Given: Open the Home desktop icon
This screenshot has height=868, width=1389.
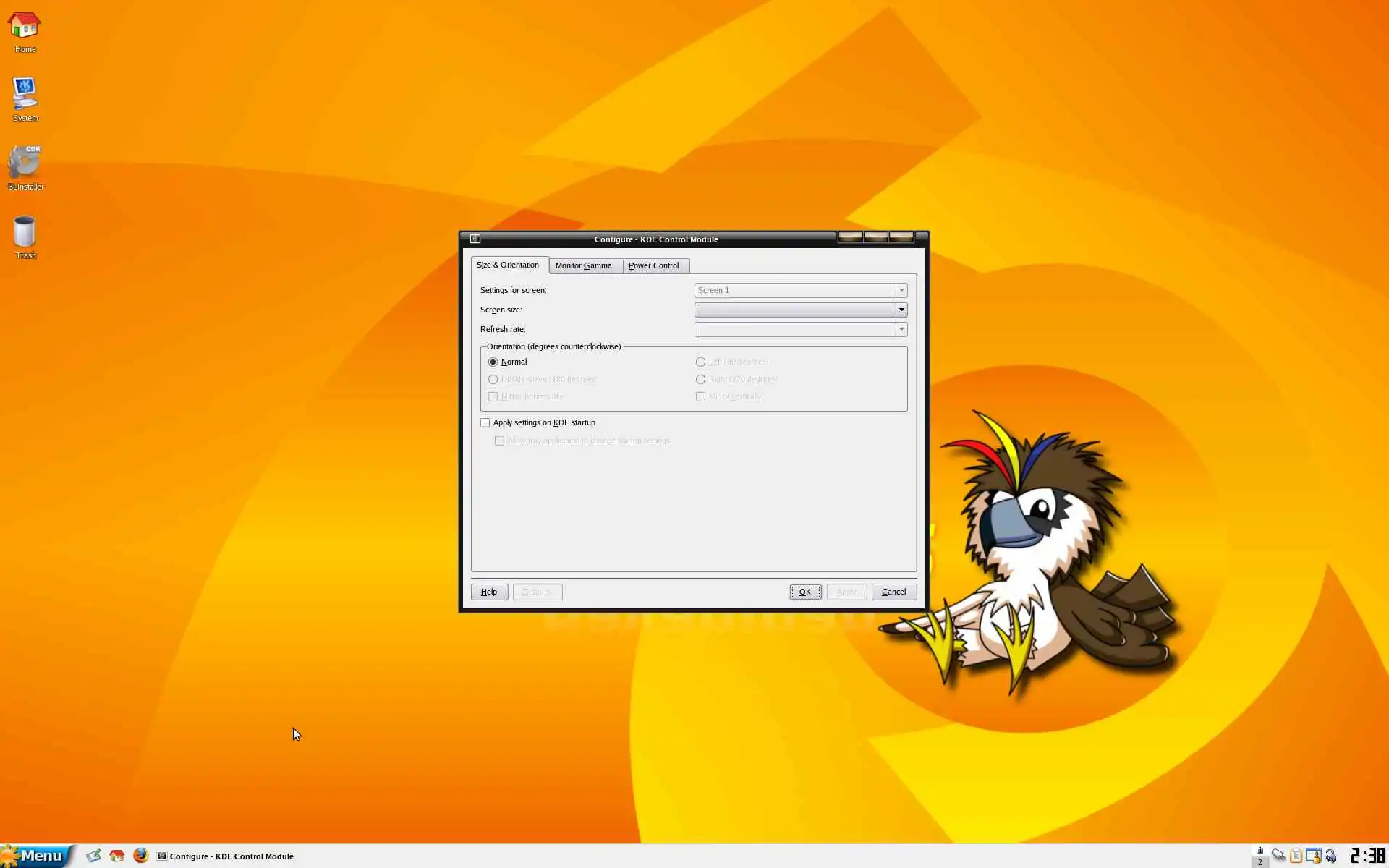Looking at the screenshot, I should point(25,27).
